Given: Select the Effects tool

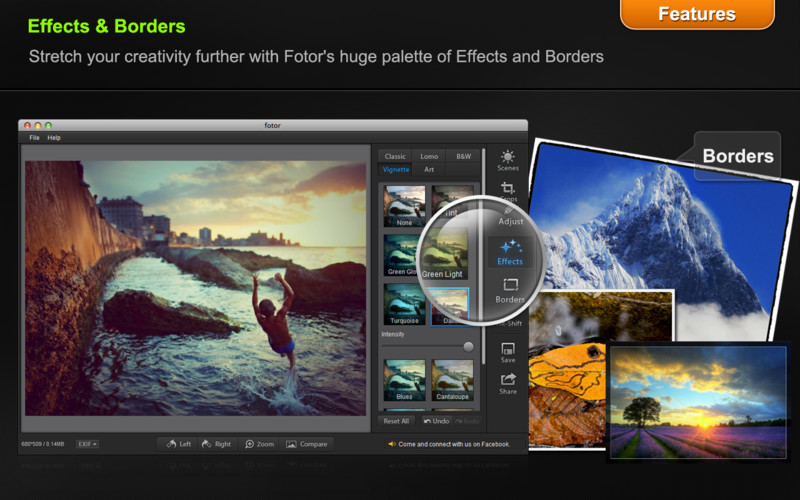Looking at the screenshot, I should pos(510,253).
